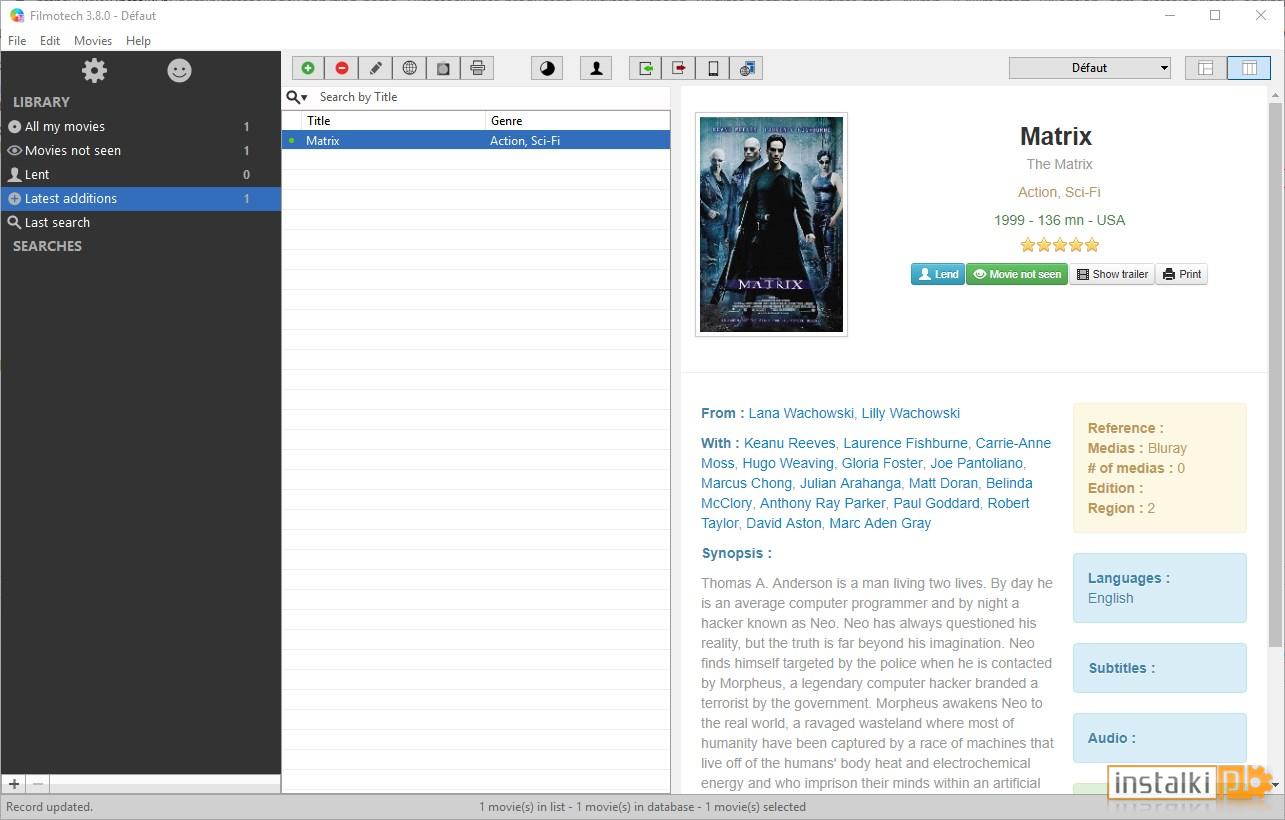Screen dimensions: 1285x820
Task: Click the import icon with green arrow
Action: click(x=646, y=68)
